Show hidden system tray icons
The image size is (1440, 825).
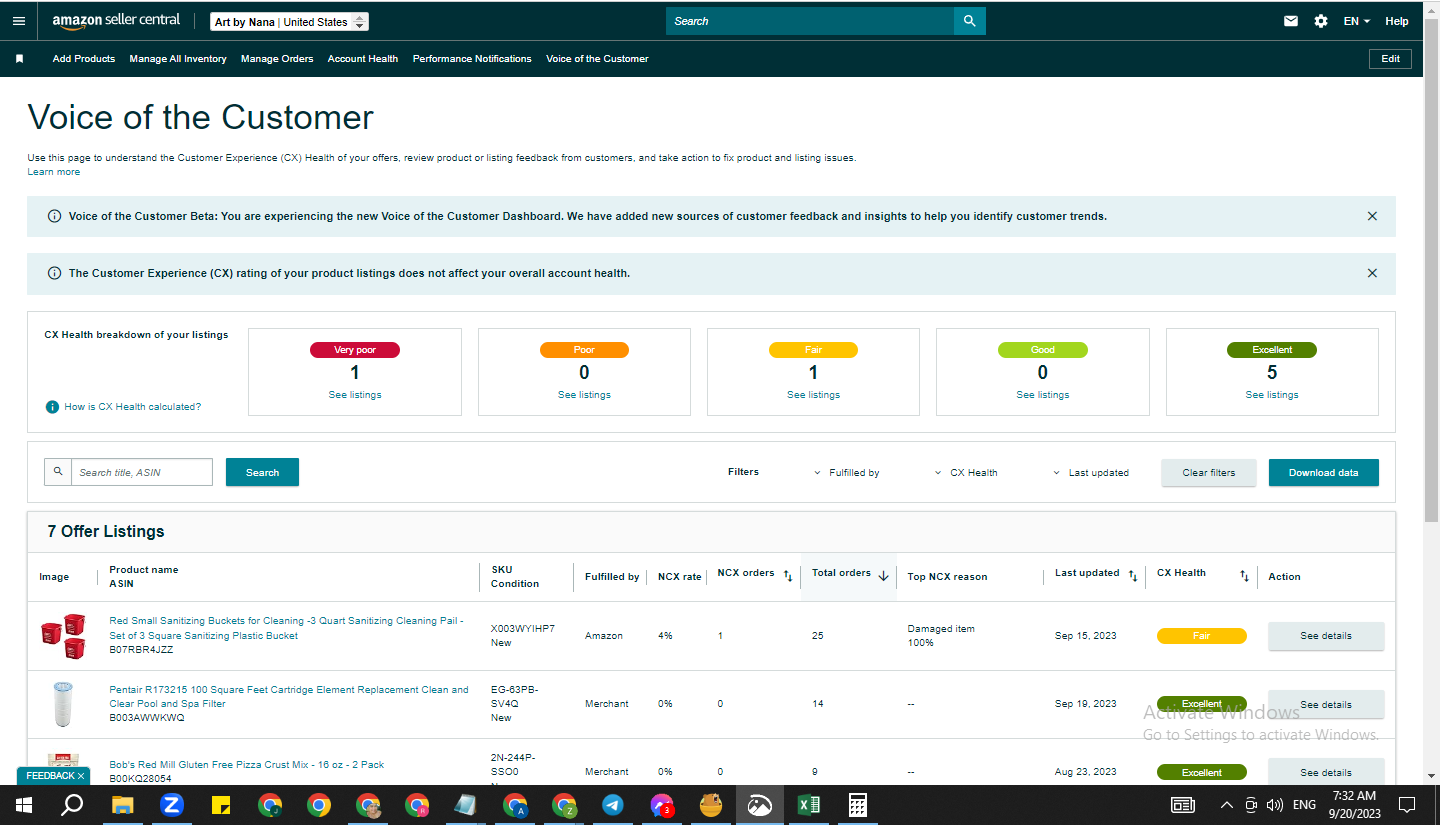(x=1227, y=805)
